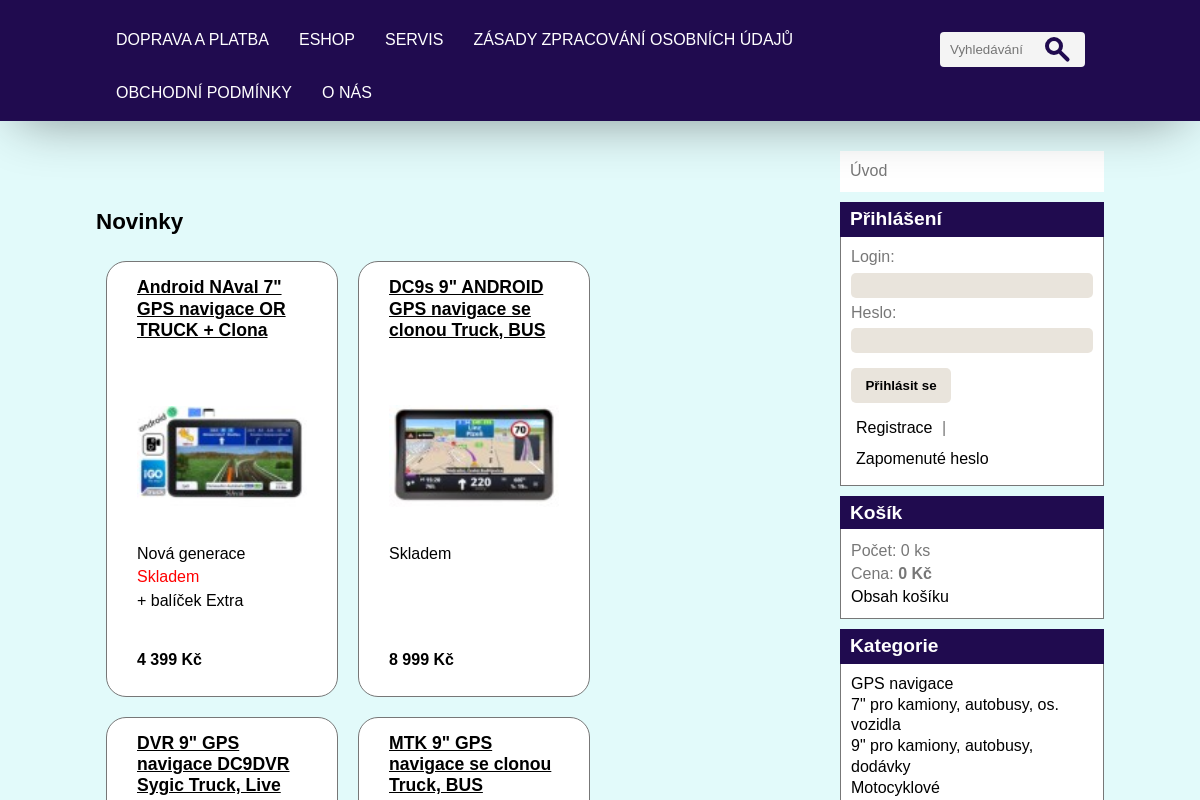Select GPS navigace category
1200x800 pixels.
point(901,684)
